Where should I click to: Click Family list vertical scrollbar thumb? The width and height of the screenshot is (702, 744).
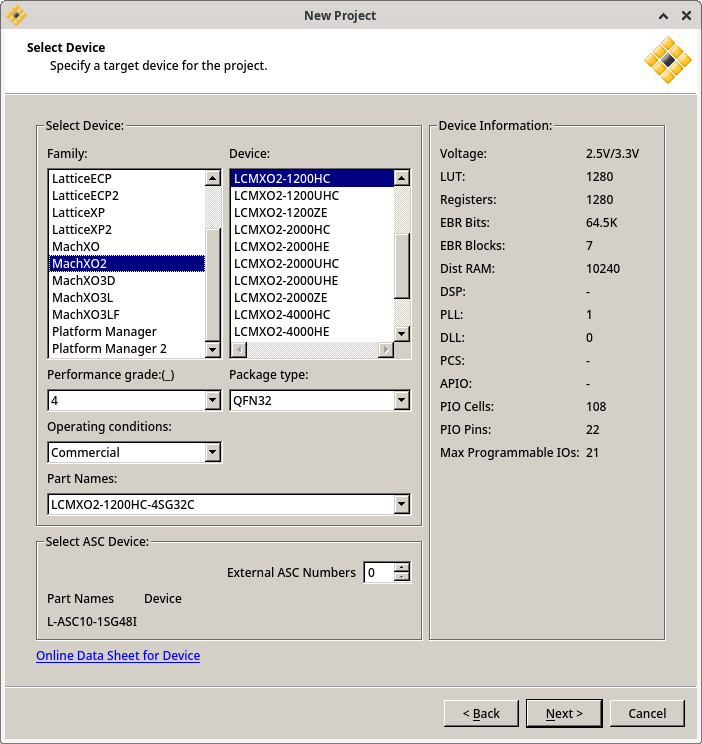213,285
